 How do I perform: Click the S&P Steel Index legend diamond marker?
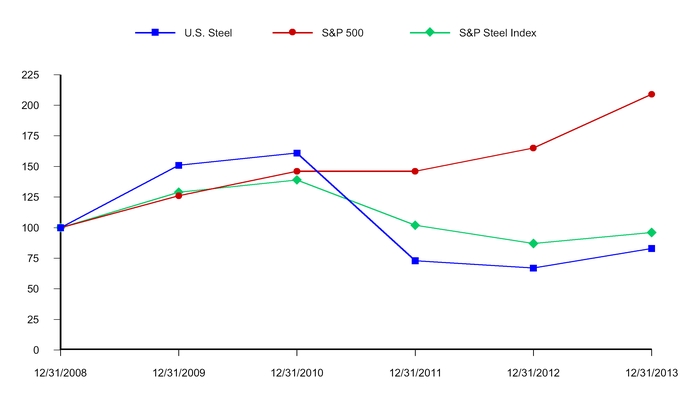pos(430,33)
